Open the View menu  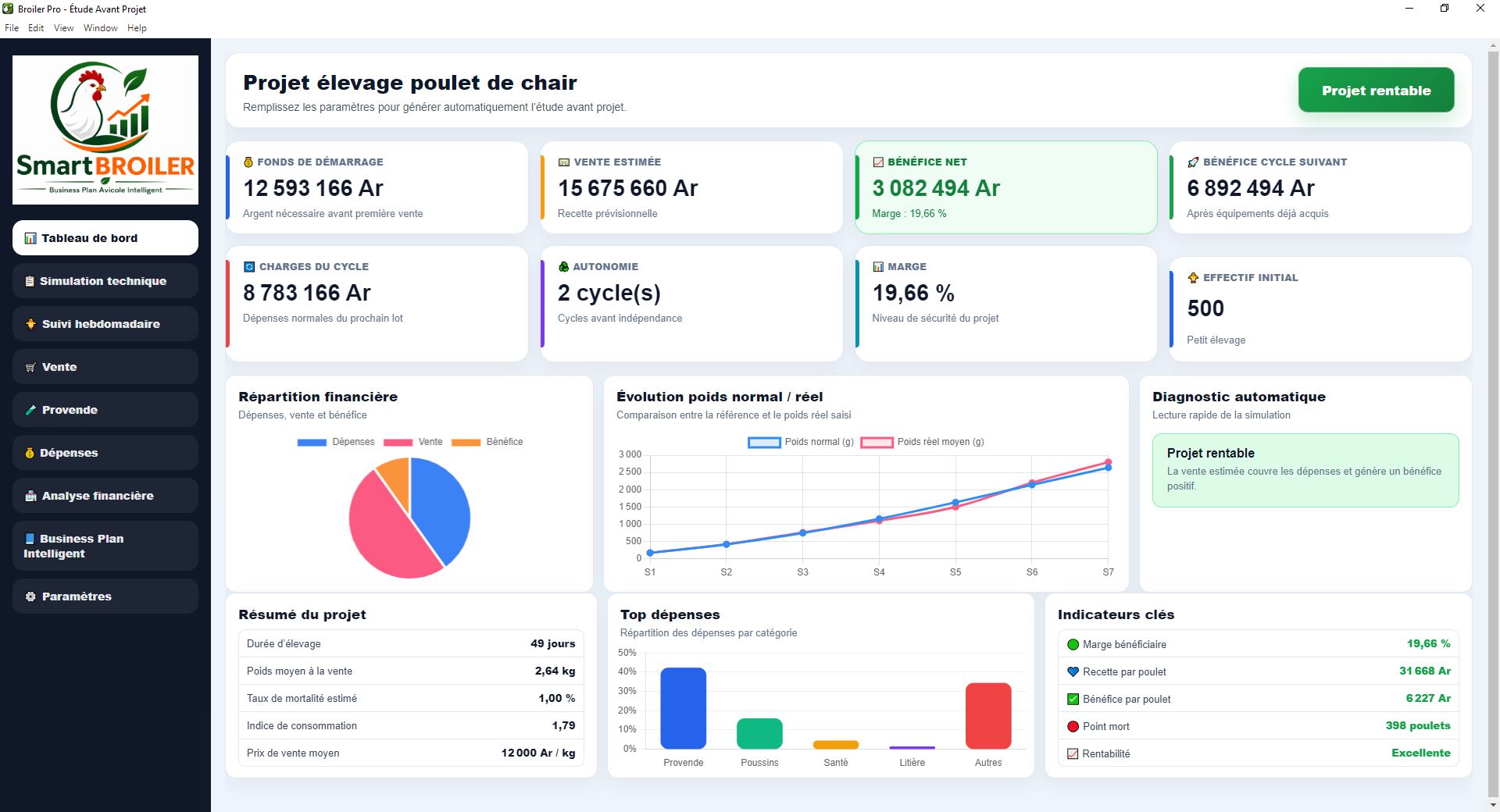(64, 28)
